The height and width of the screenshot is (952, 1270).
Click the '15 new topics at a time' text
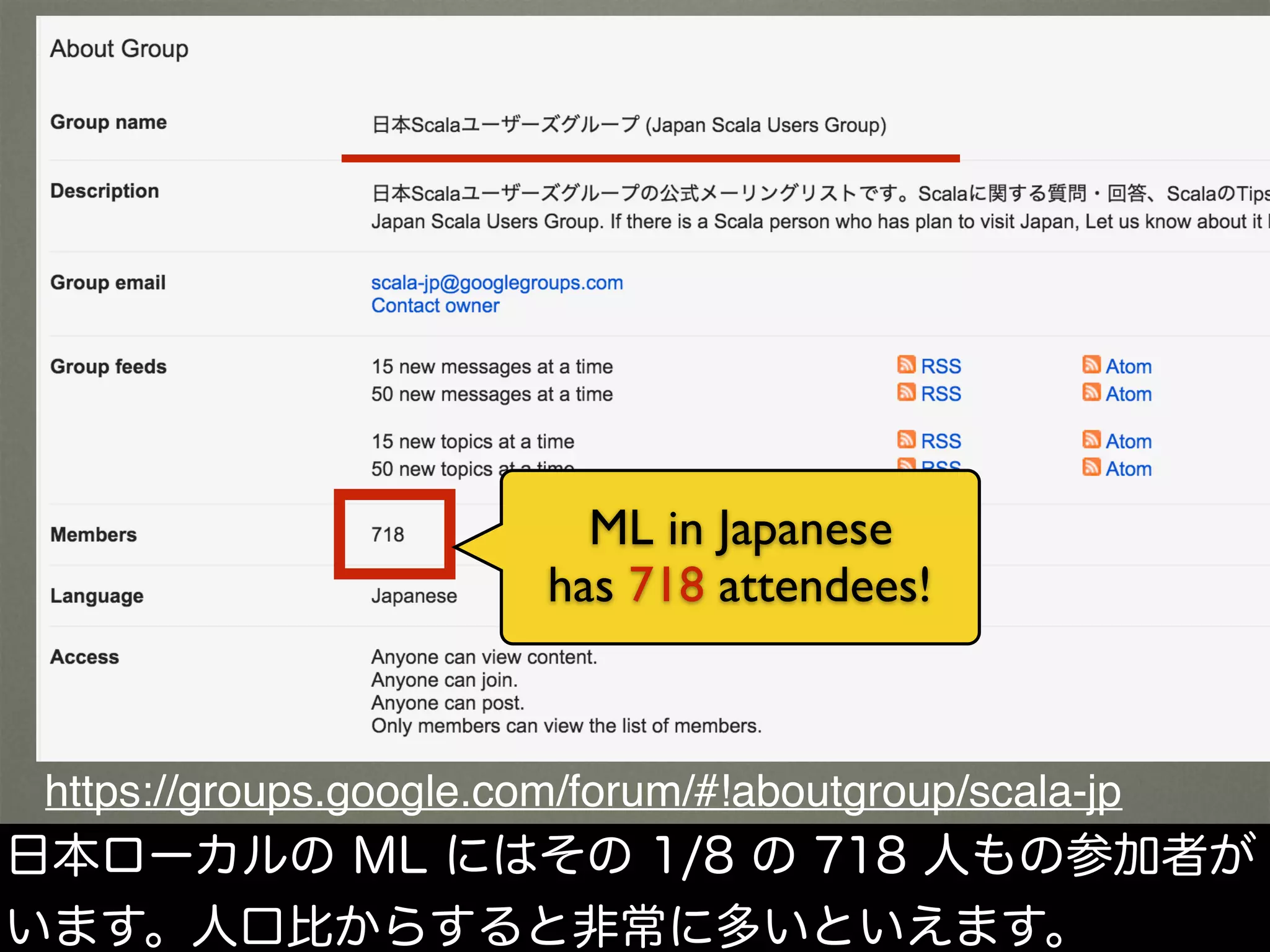point(473,441)
